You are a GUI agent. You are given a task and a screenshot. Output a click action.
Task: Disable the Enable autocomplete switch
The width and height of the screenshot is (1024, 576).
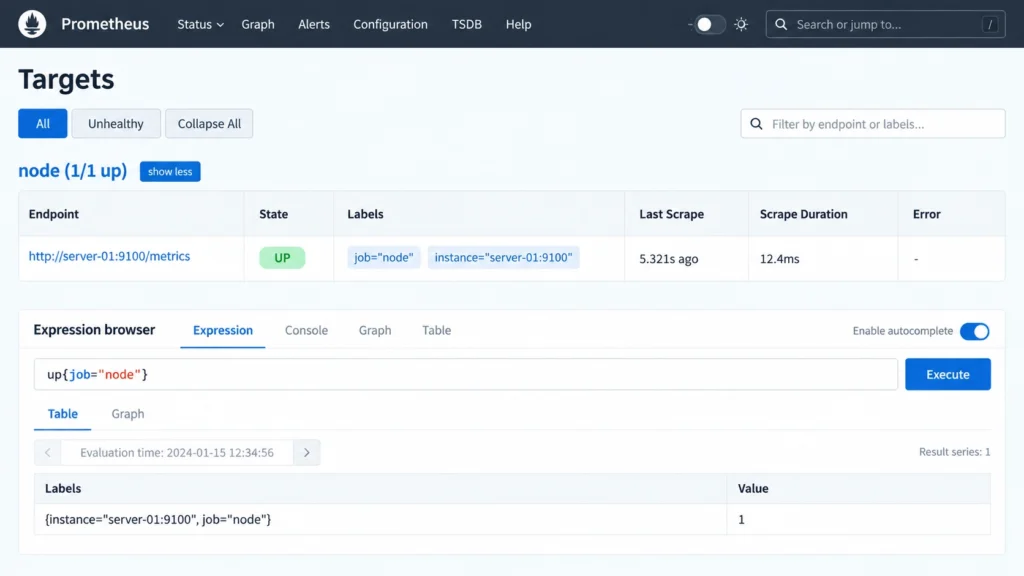[x=974, y=331]
